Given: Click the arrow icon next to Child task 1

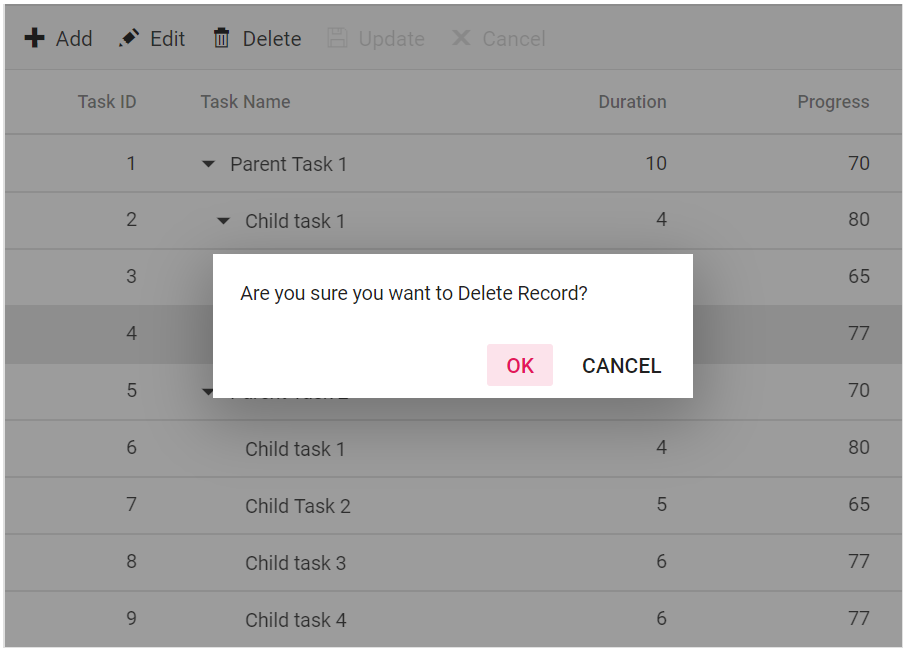Looking at the screenshot, I should [222, 220].
